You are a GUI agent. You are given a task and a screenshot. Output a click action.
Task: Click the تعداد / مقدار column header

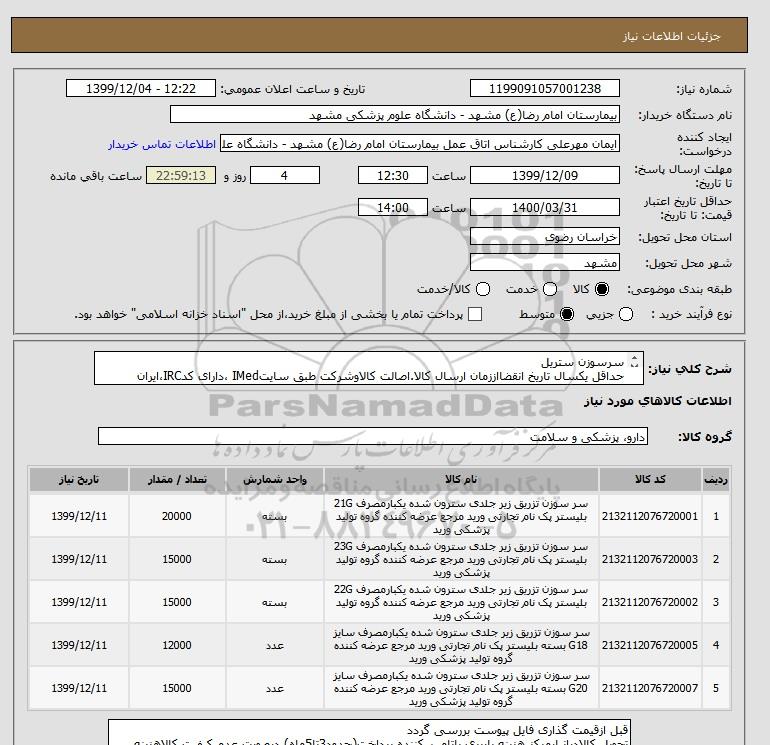coord(177,479)
